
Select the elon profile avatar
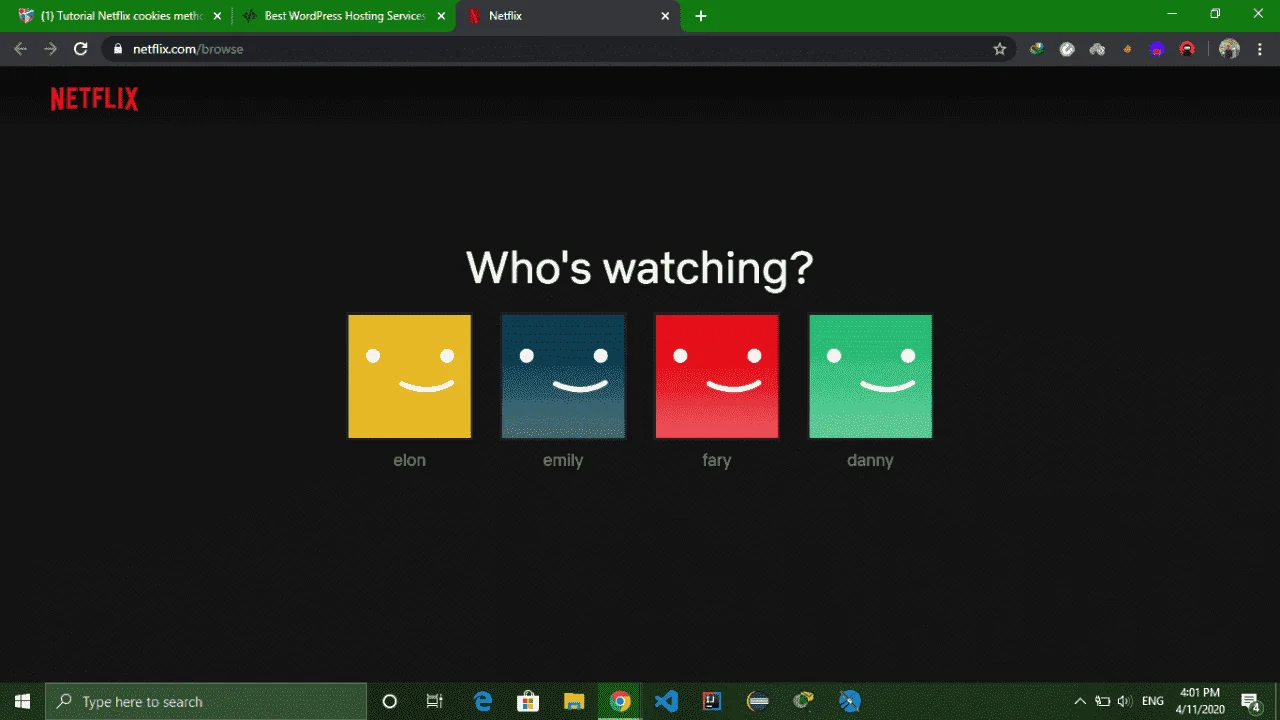(410, 376)
